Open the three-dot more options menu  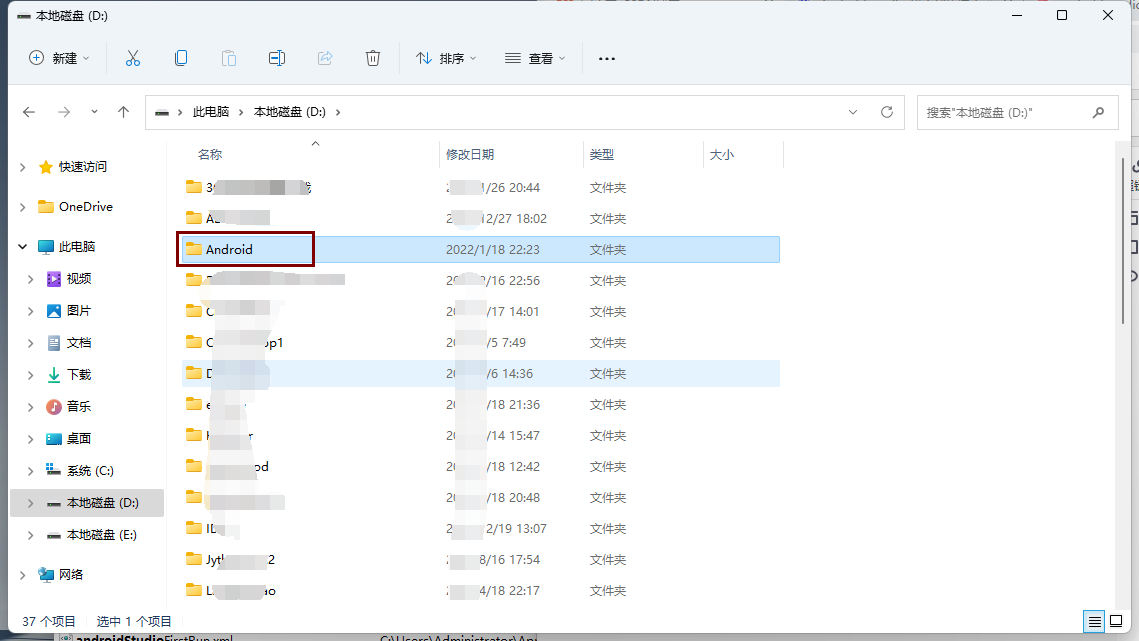point(607,58)
